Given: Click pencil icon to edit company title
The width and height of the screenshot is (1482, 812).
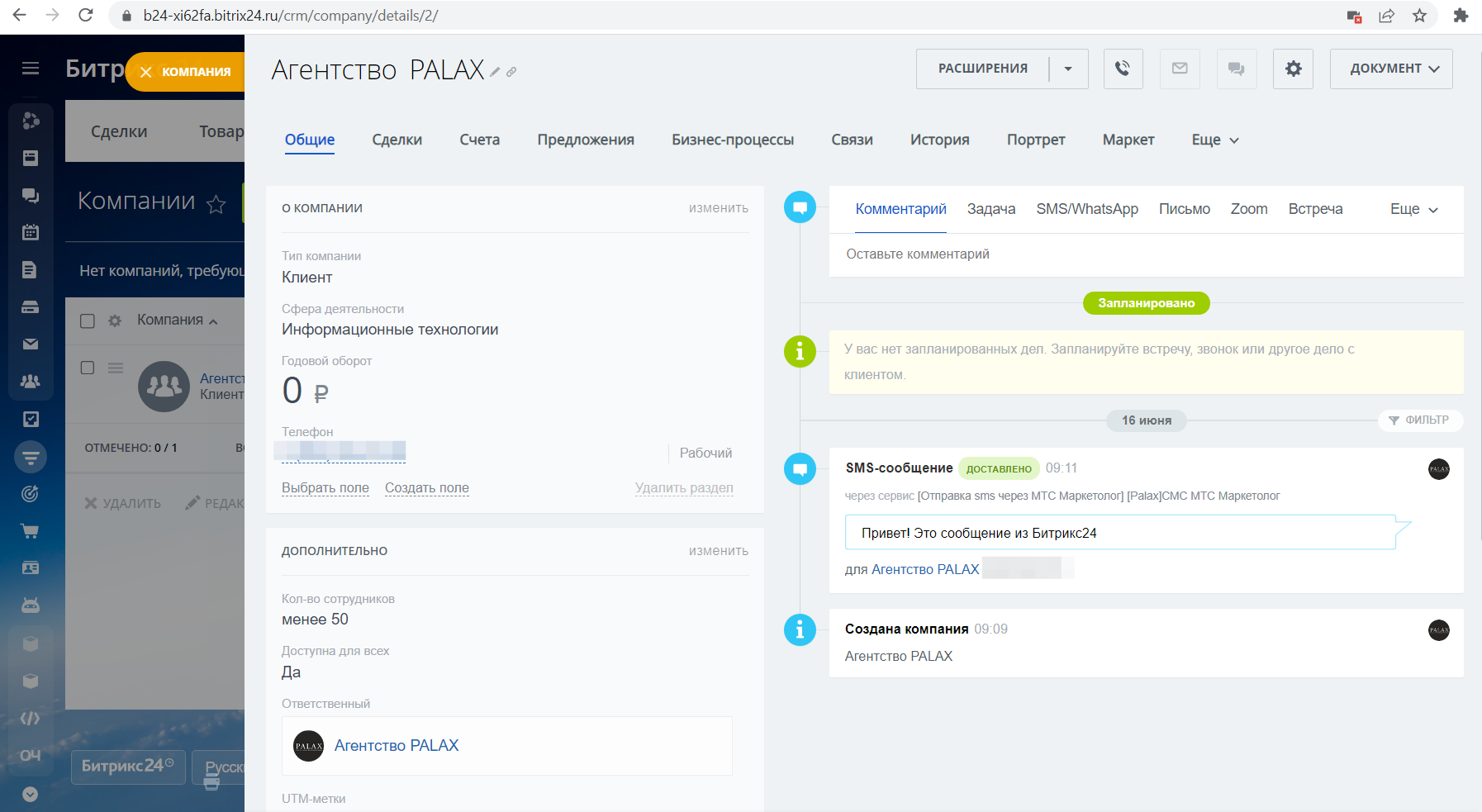Looking at the screenshot, I should tap(495, 73).
